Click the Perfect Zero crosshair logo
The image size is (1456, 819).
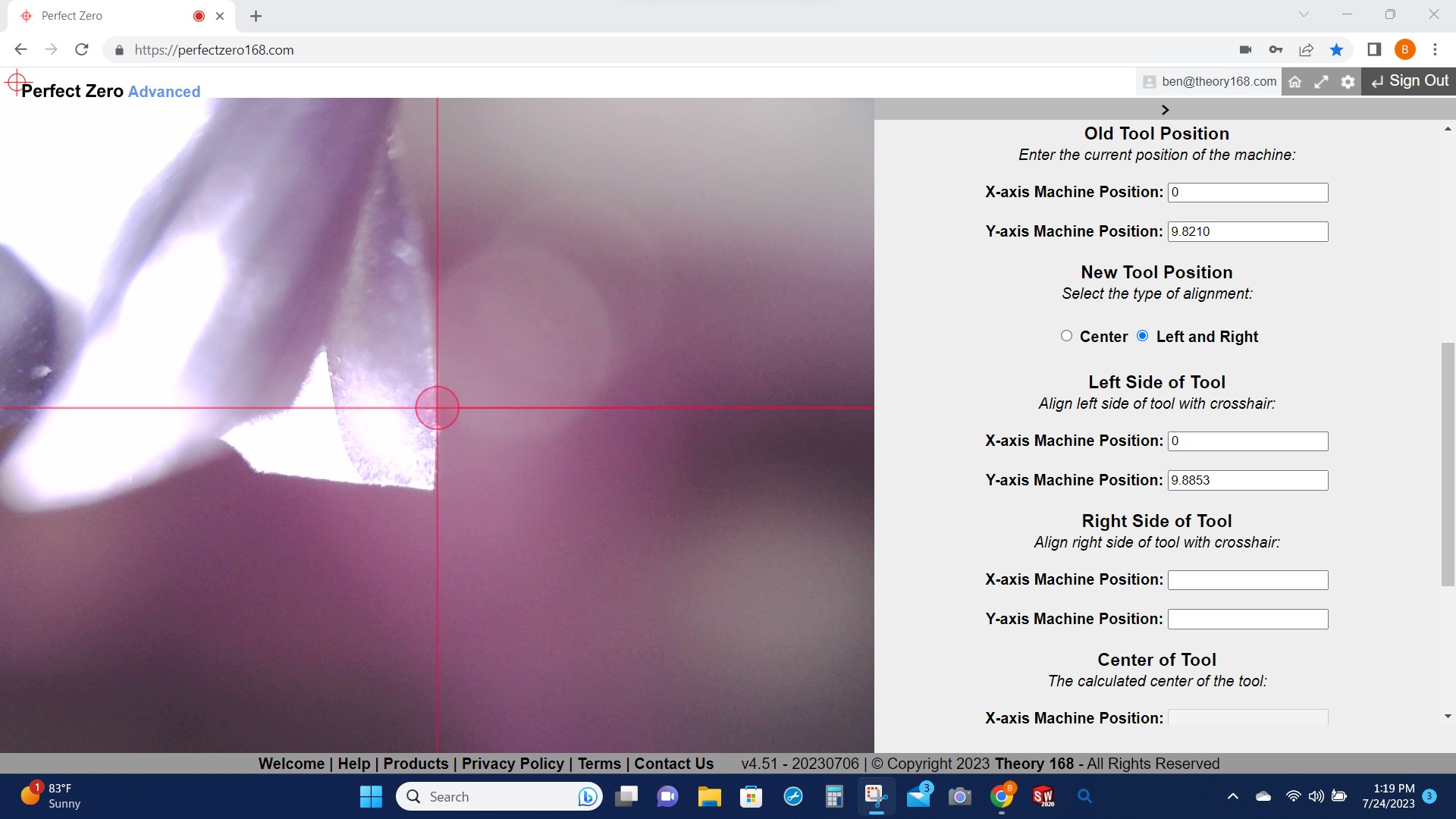(x=15, y=82)
